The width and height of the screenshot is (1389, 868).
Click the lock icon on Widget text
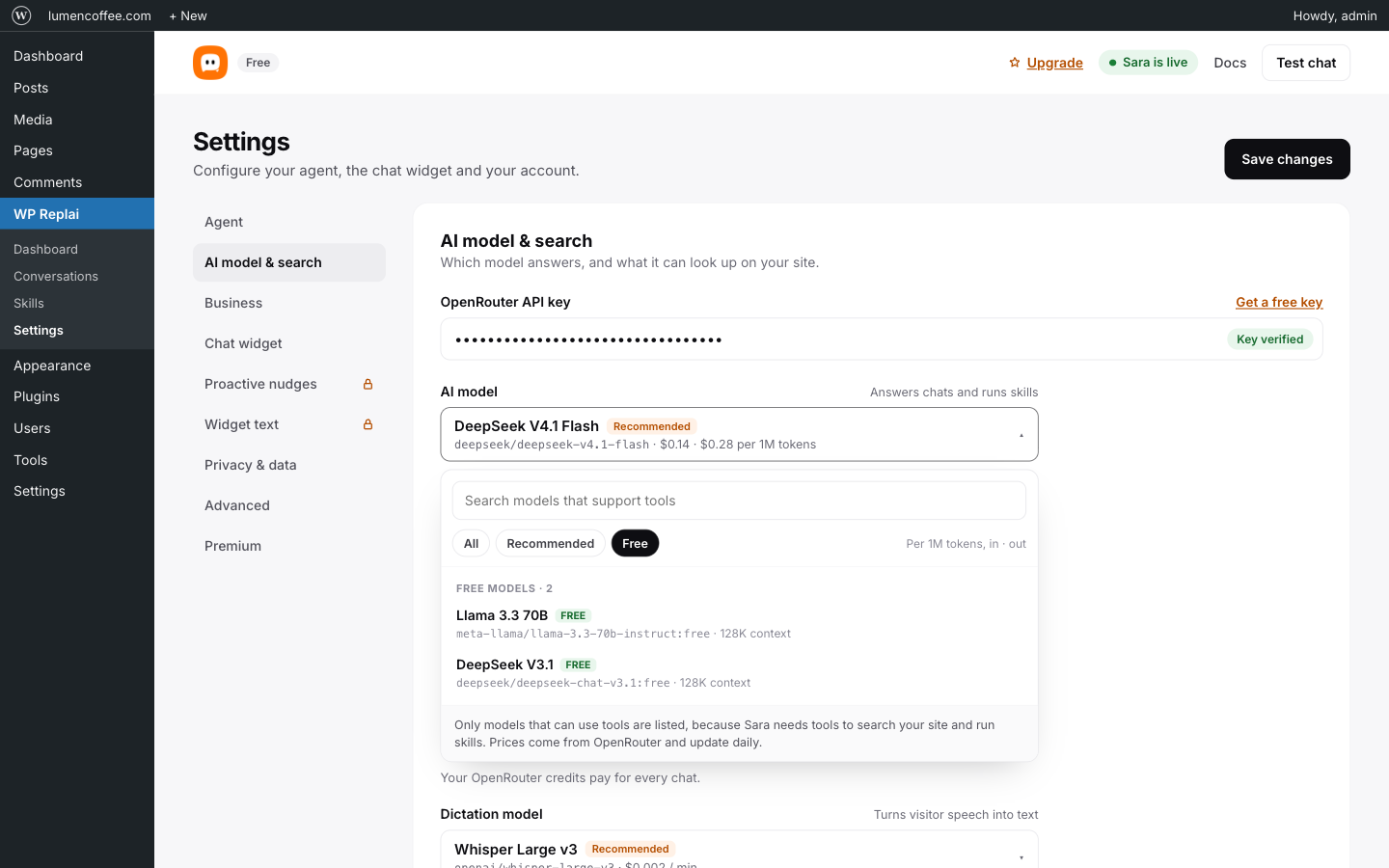[368, 424]
